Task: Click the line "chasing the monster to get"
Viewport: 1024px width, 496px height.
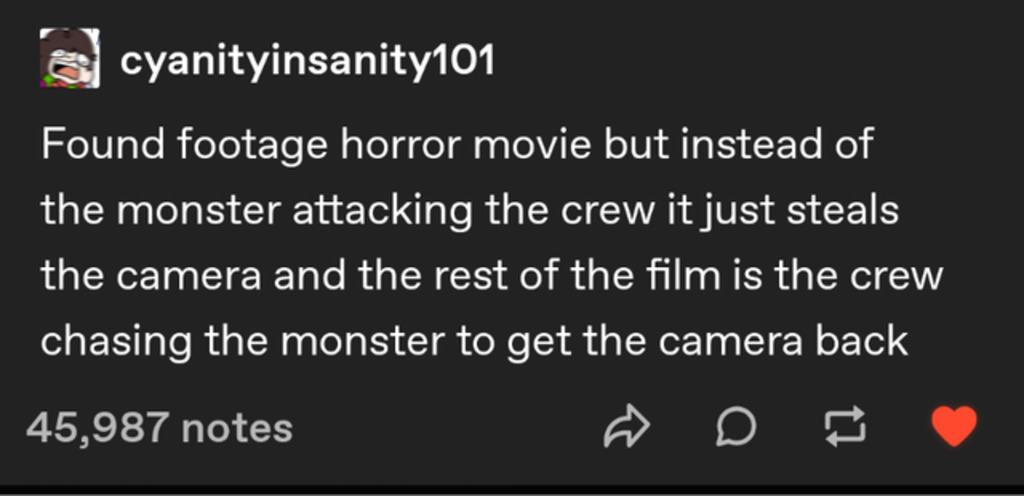Action: 474,341
